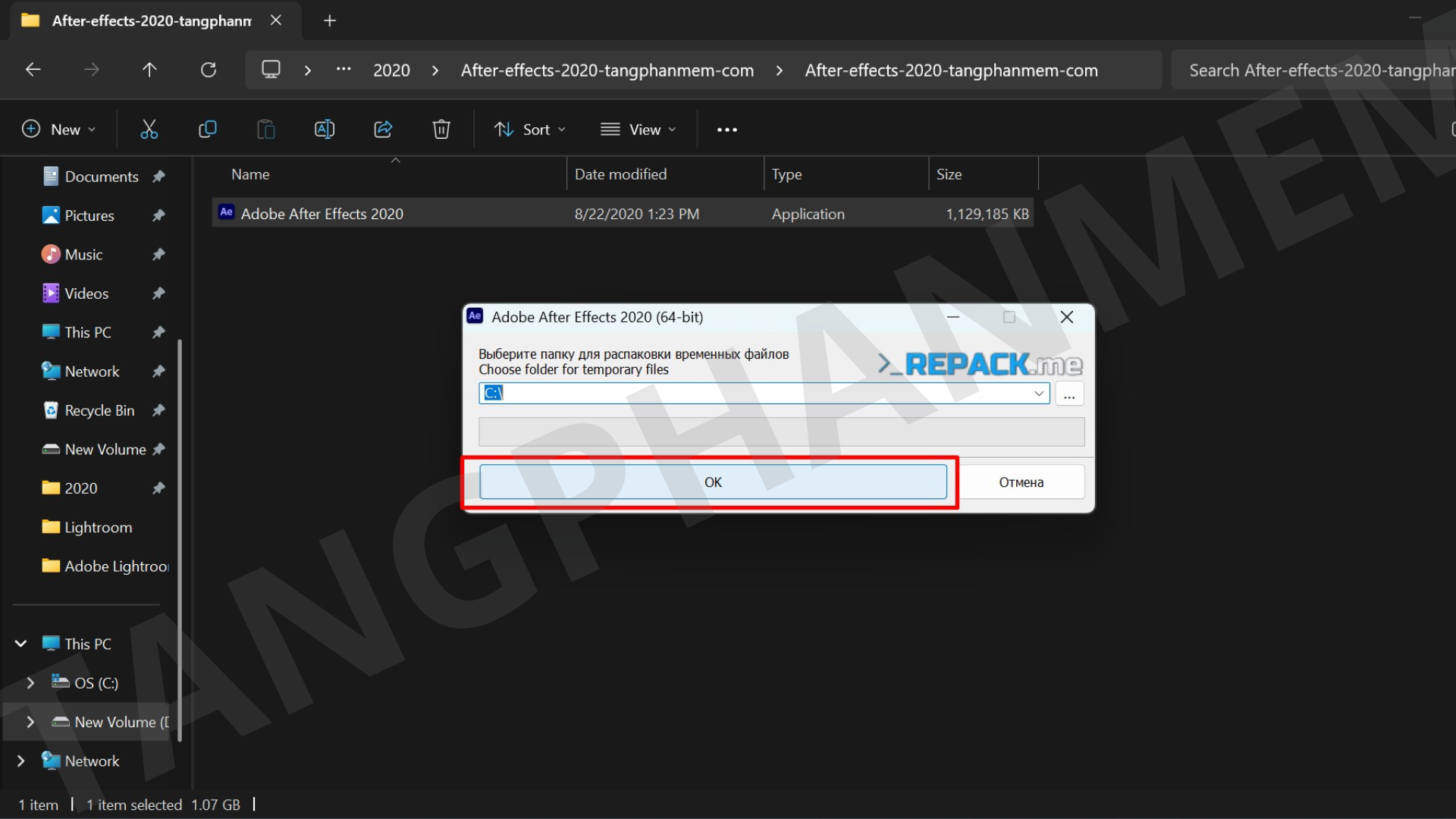This screenshot has width=1456, height=819.
Task: Close the Adobe After Effects installer dialog
Action: [1066, 317]
